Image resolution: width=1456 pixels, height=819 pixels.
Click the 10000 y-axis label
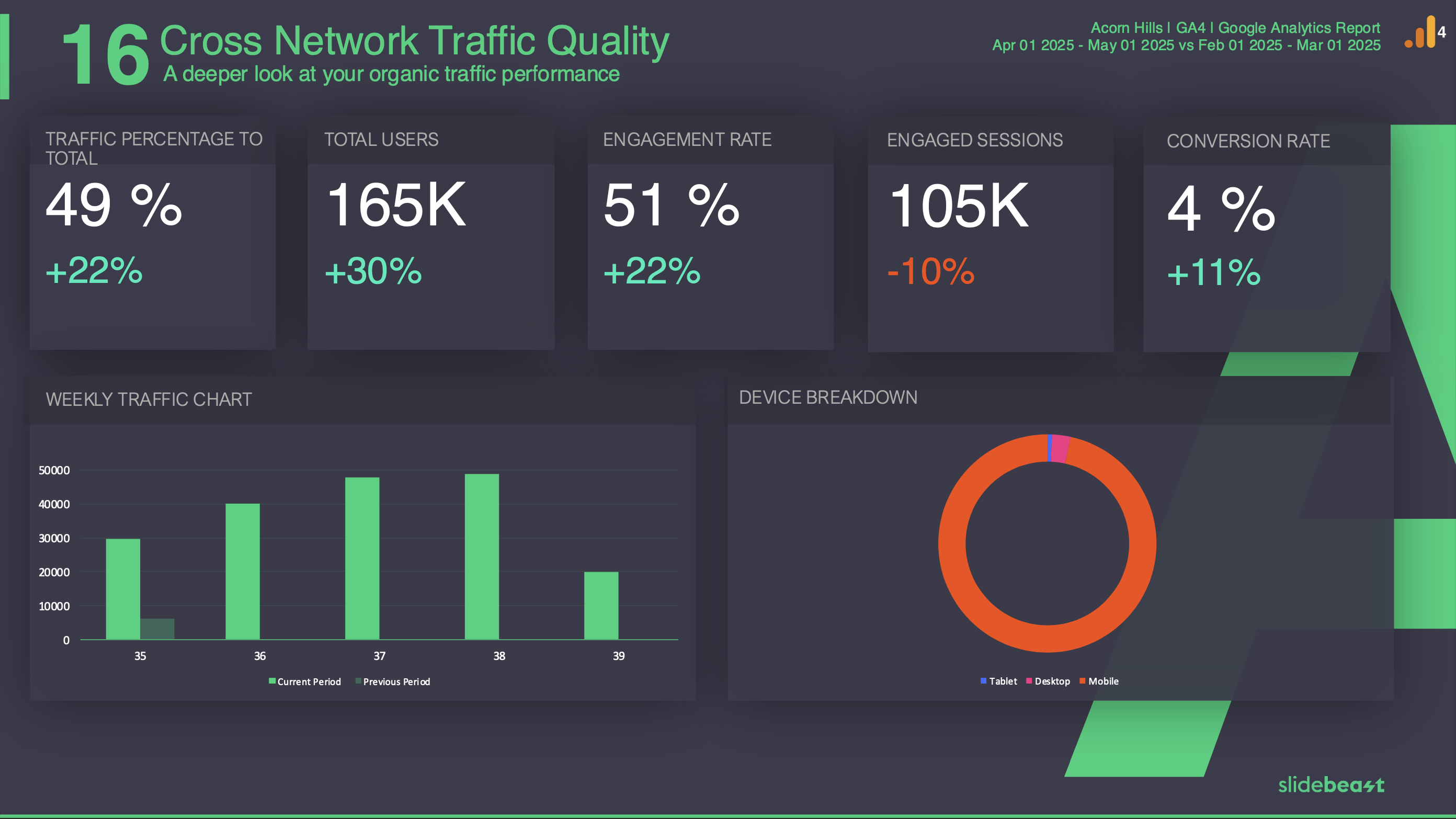click(54, 606)
